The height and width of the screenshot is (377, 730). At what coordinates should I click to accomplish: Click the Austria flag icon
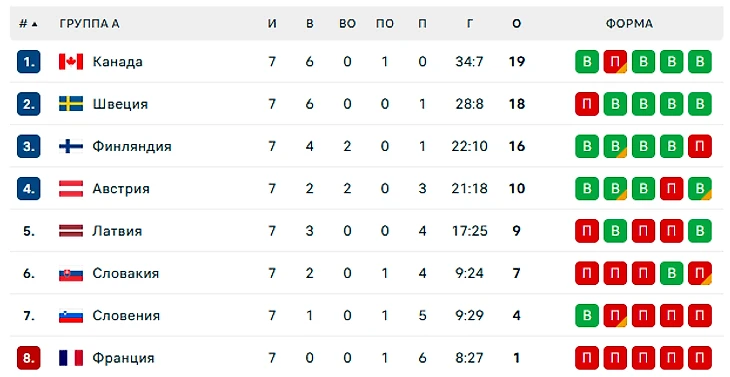[71, 188]
